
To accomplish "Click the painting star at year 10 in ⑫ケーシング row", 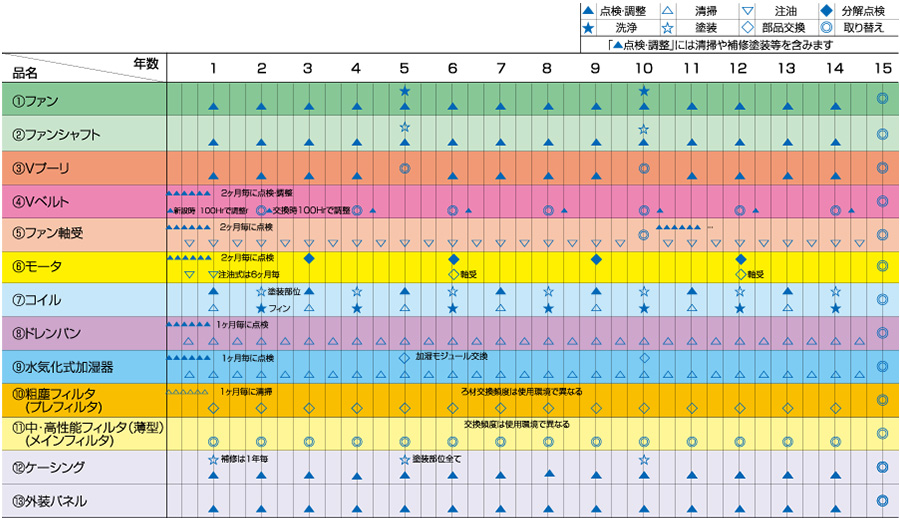I will coord(644,459).
